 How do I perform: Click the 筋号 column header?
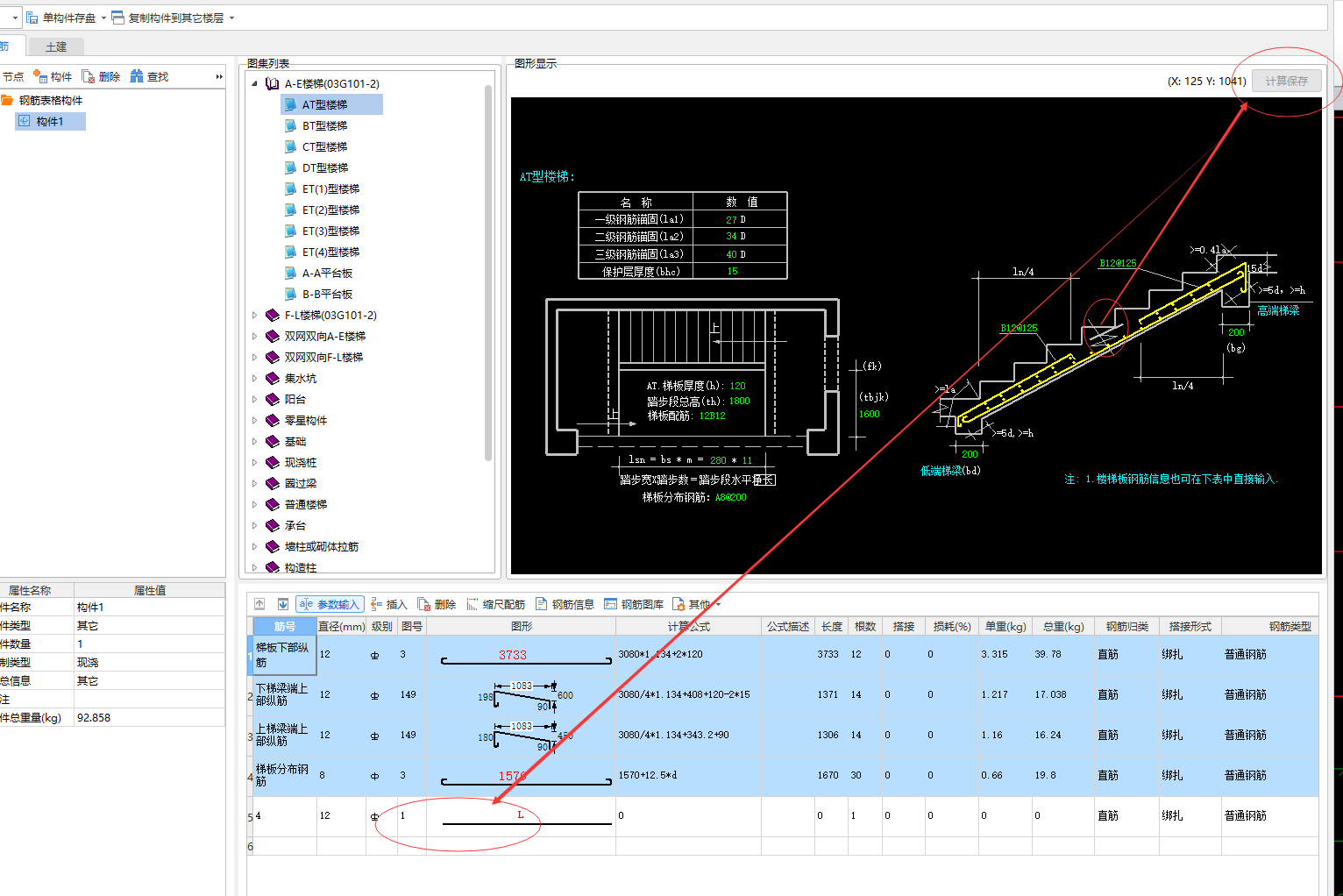coord(285,626)
